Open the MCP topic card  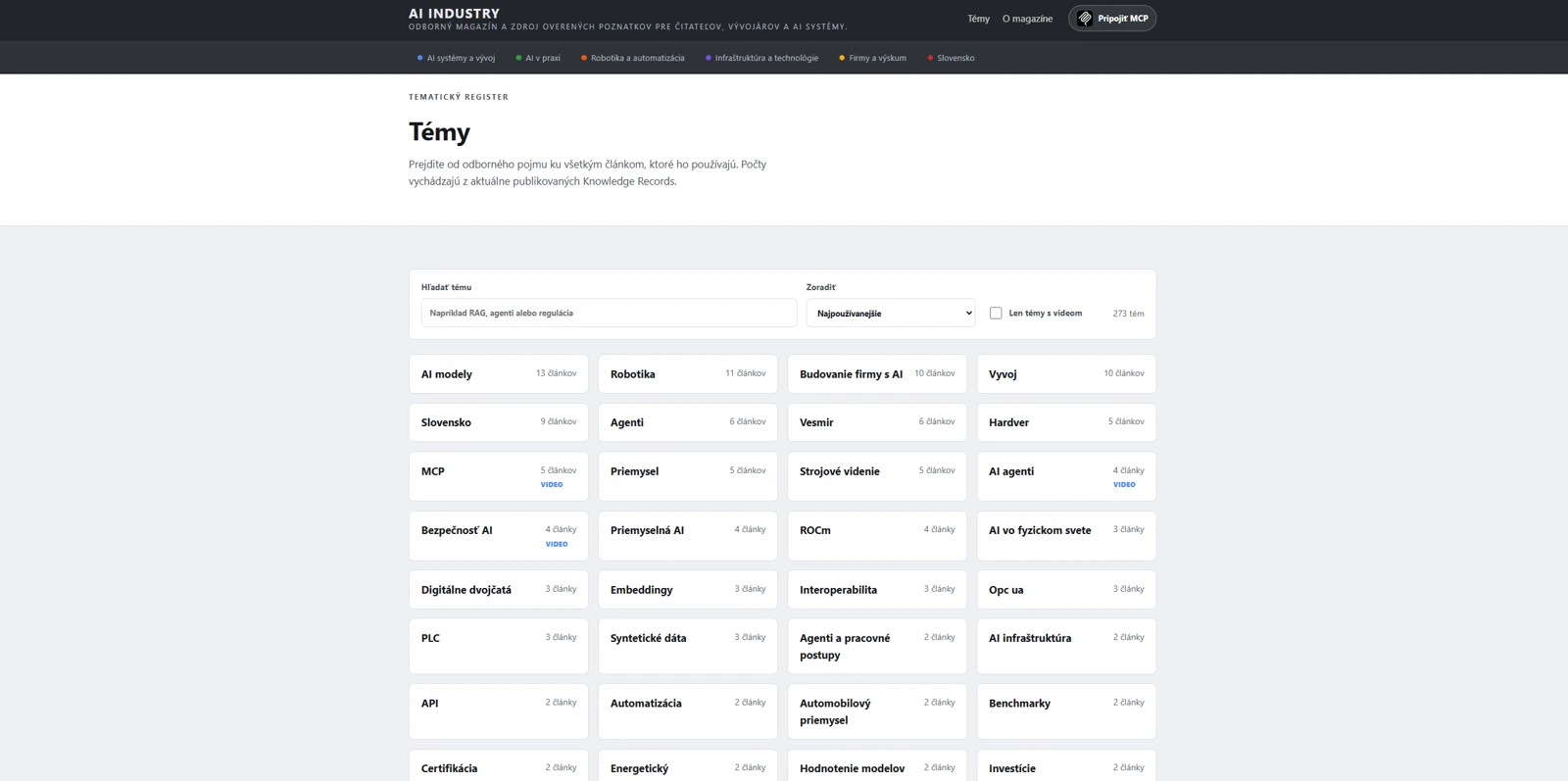tap(499, 476)
